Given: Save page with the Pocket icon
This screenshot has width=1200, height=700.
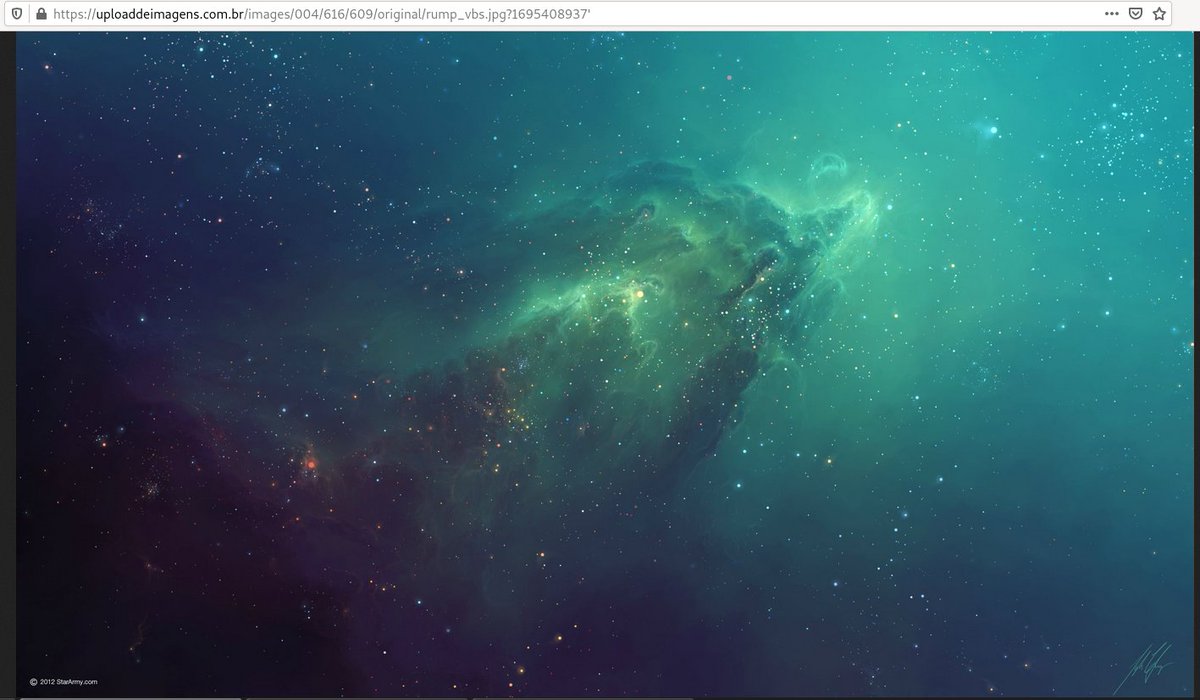Looking at the screenshot, I should [1136, 15].
